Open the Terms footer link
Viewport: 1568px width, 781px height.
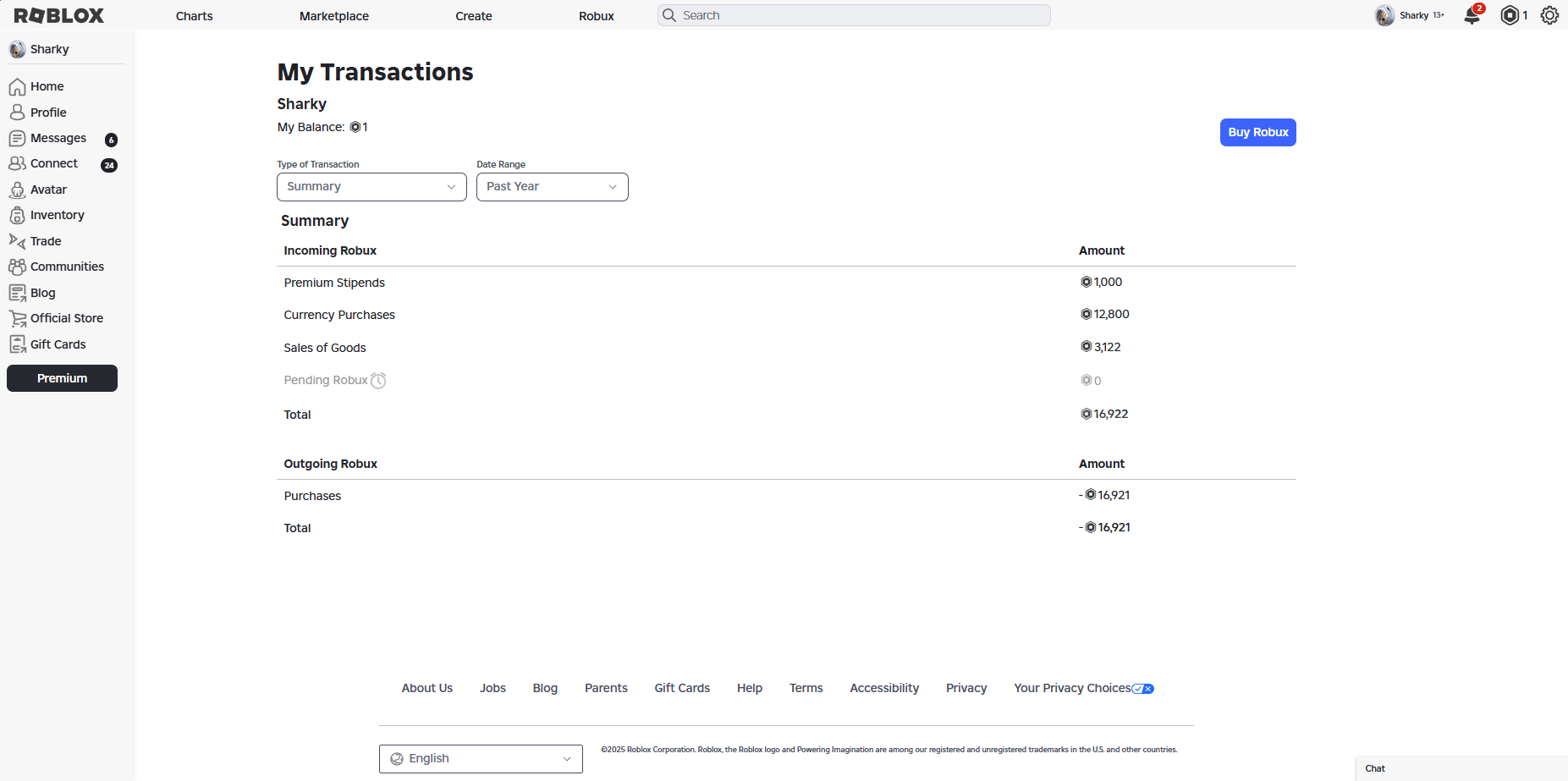806,688
